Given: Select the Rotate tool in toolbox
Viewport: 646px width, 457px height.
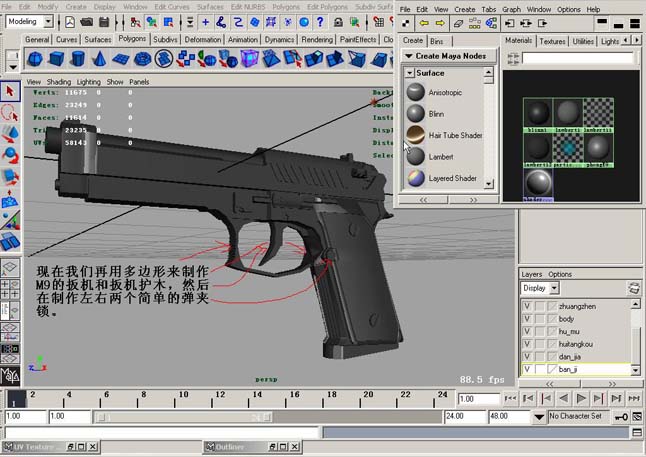Looking at the screenshot, I should click(x=10, y=156).
